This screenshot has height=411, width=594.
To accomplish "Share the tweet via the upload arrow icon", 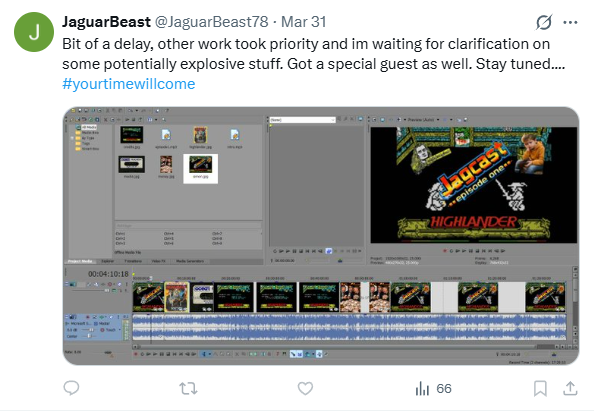I will (570, 388).
